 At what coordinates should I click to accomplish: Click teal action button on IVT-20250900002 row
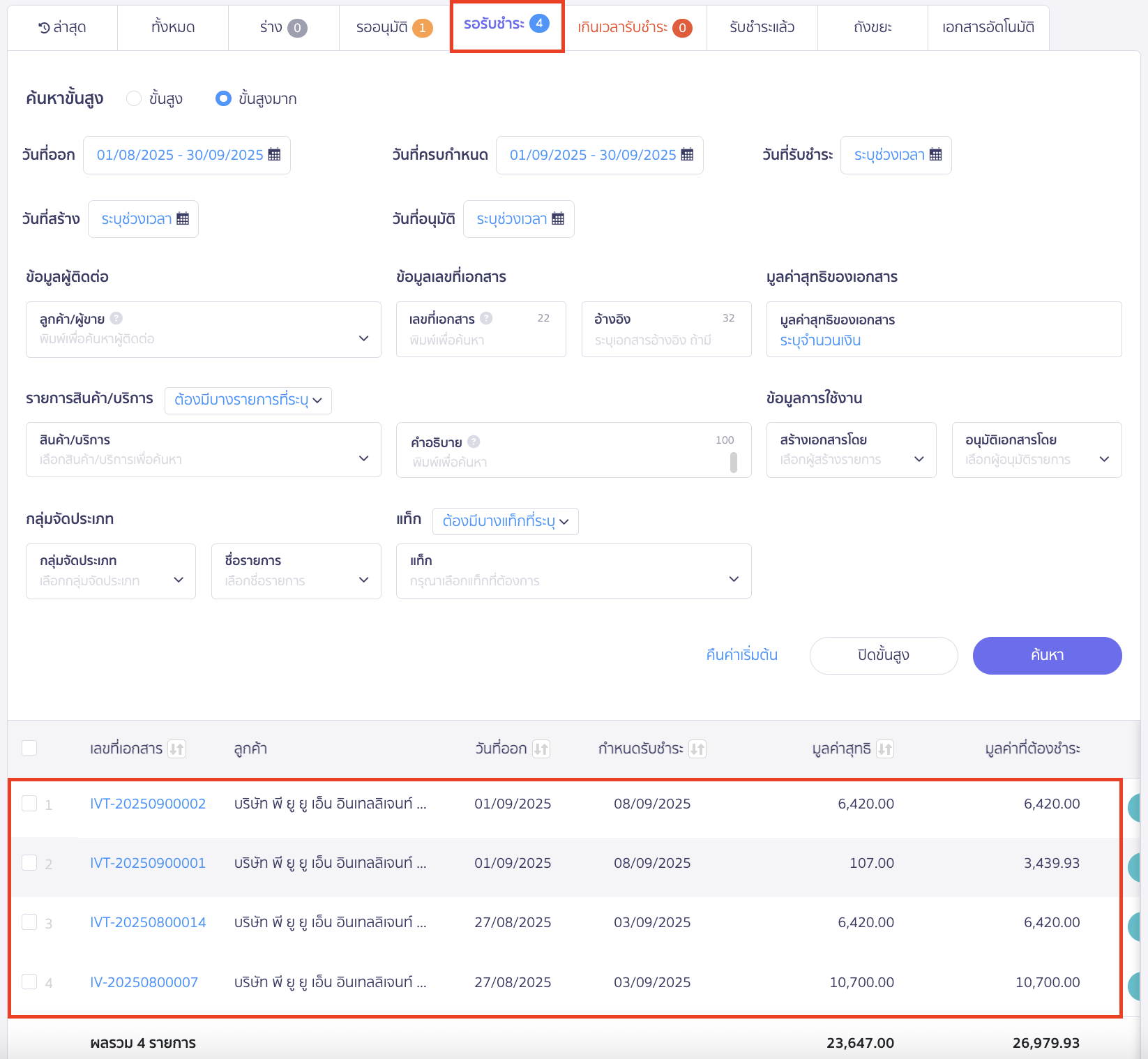1135,808
